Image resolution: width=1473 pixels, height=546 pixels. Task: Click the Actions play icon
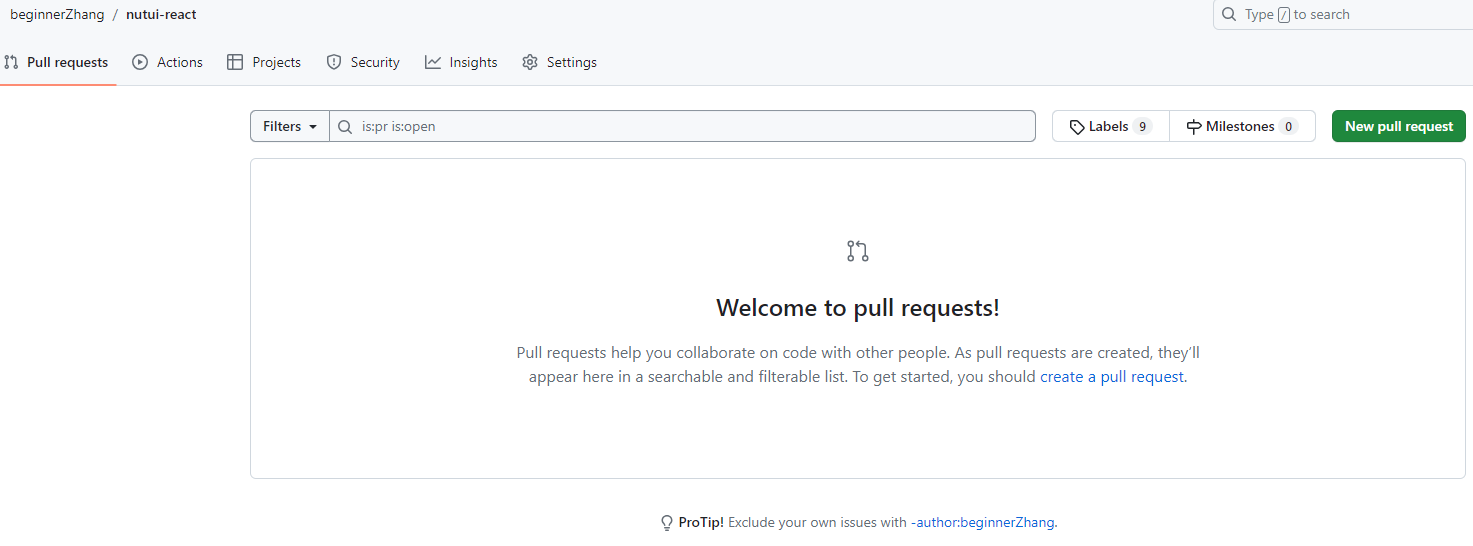click(140, 62)
